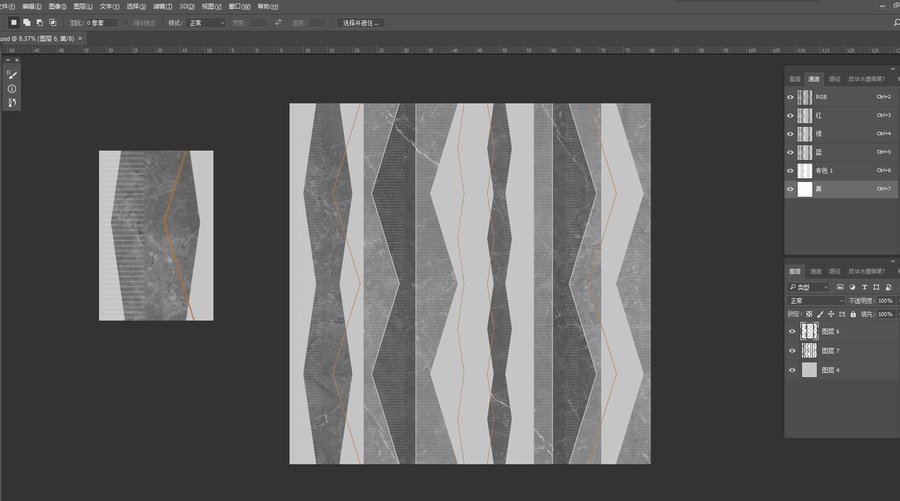Screen dimensions: 900x501
Task: Open the 样式 style dropdown
Action: 207,23
